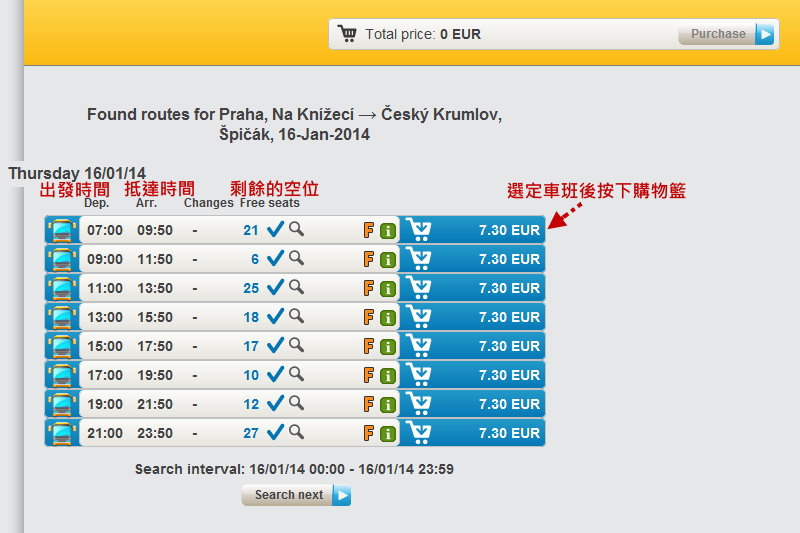Add the 15:00 departure to cart
Screen dimensions: 800x533
coord(419,346)
